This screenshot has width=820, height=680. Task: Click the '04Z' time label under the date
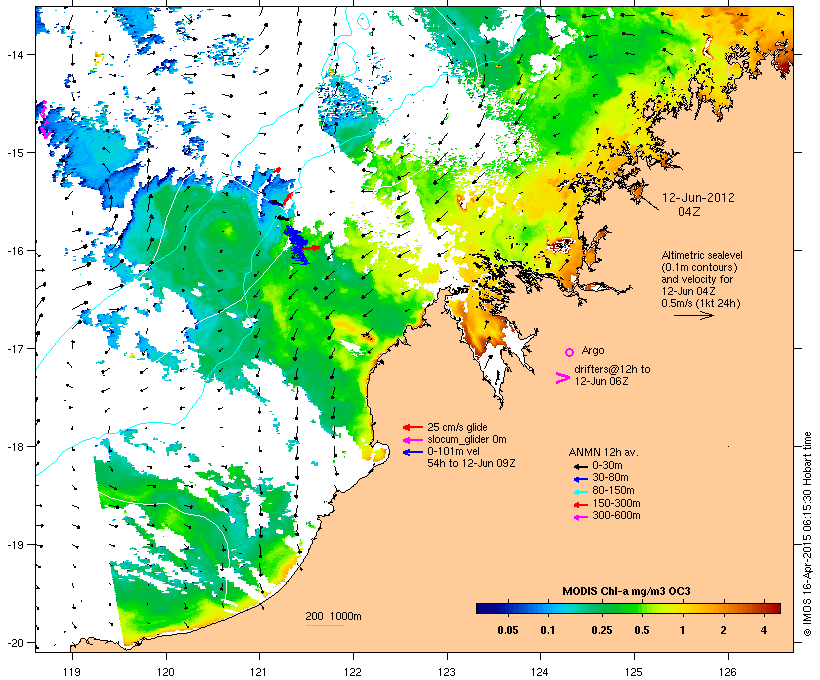coord(689,212)
